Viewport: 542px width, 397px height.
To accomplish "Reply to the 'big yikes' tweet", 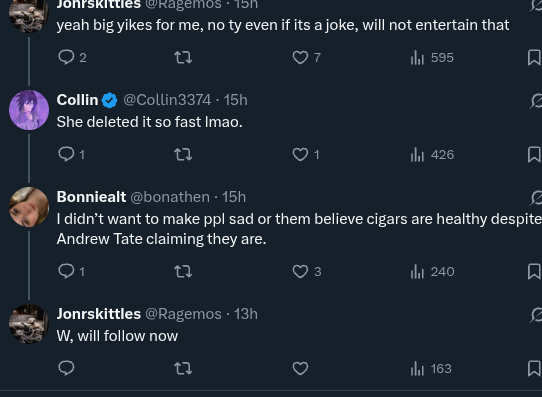I will [72, 57].
